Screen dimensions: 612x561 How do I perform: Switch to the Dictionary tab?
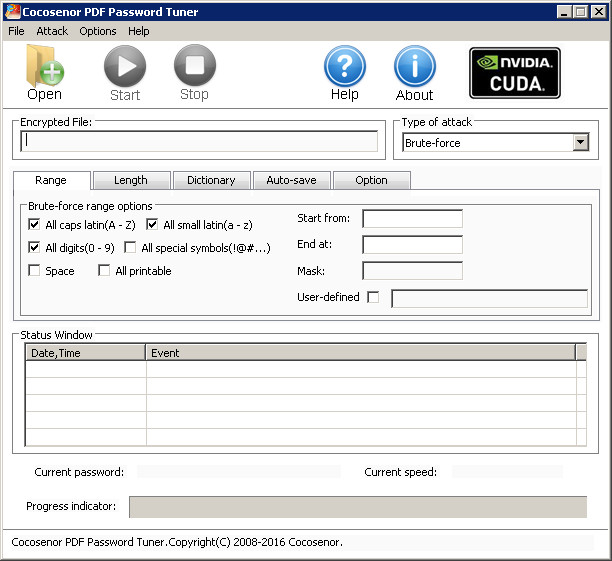[x=212, y=180]
